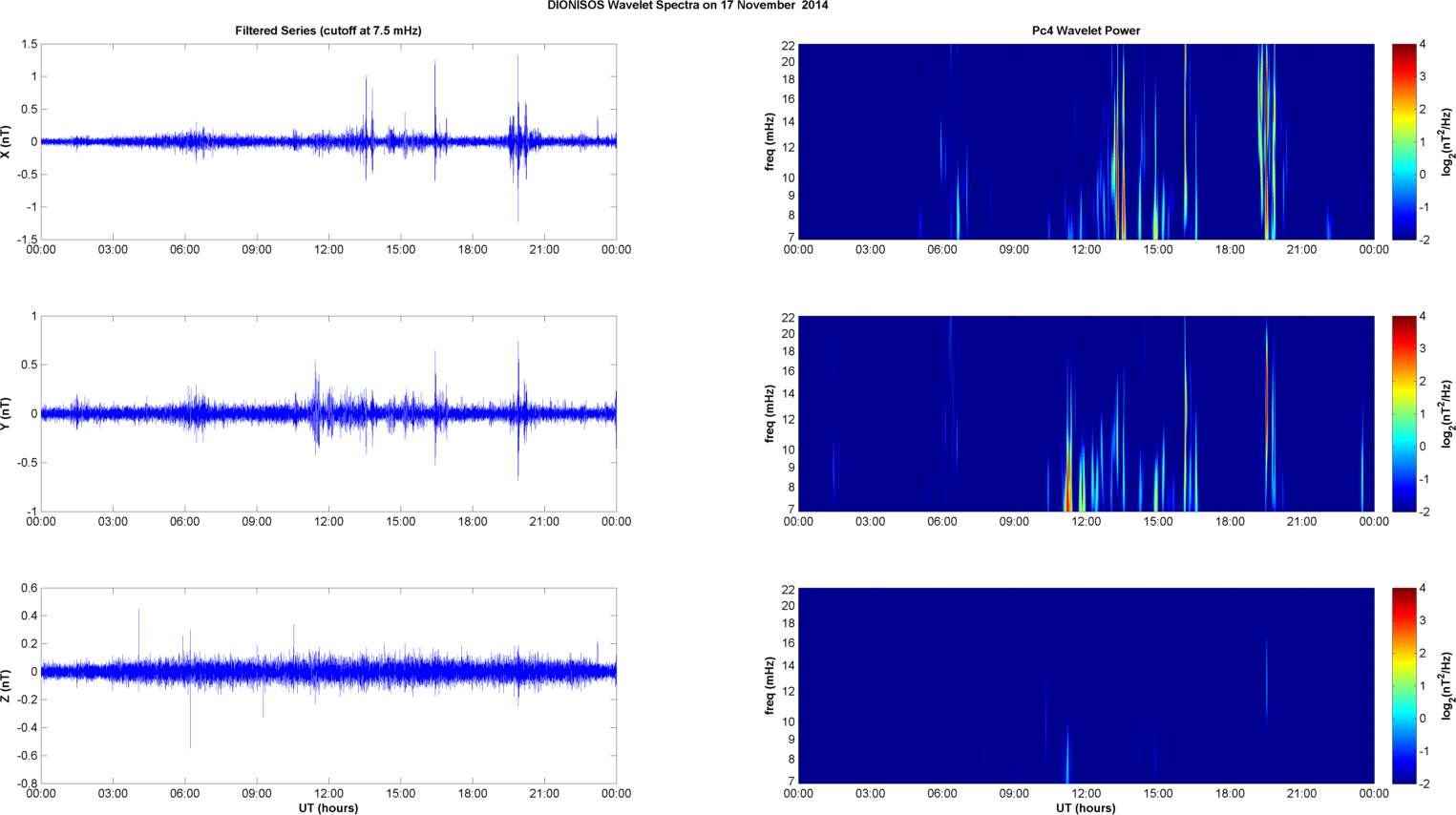Viewport: 1456px width, 815px height.
Task: Click inside the X component filtered series plot
Action: click(328, 141)
